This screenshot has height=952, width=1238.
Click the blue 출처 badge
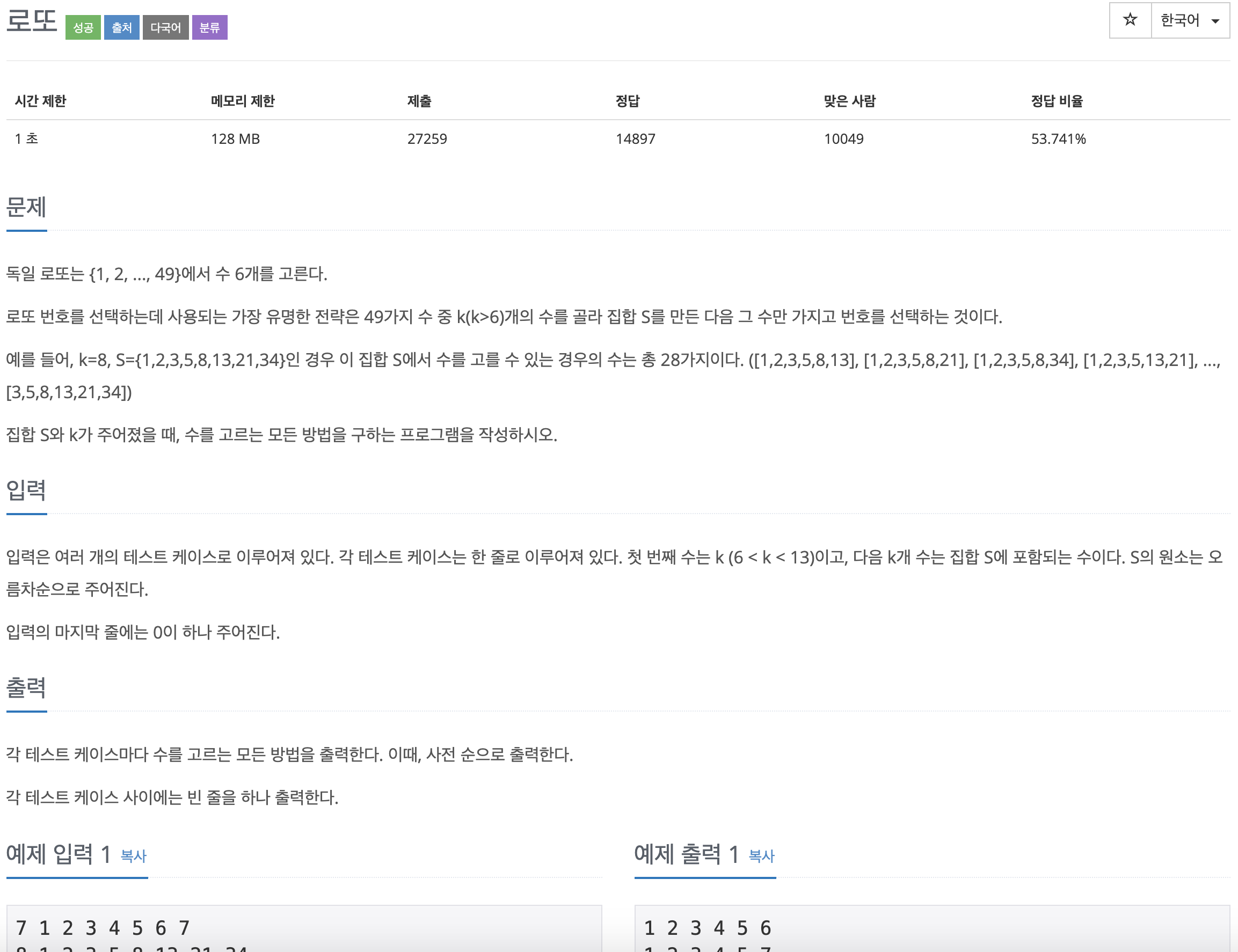121,27
